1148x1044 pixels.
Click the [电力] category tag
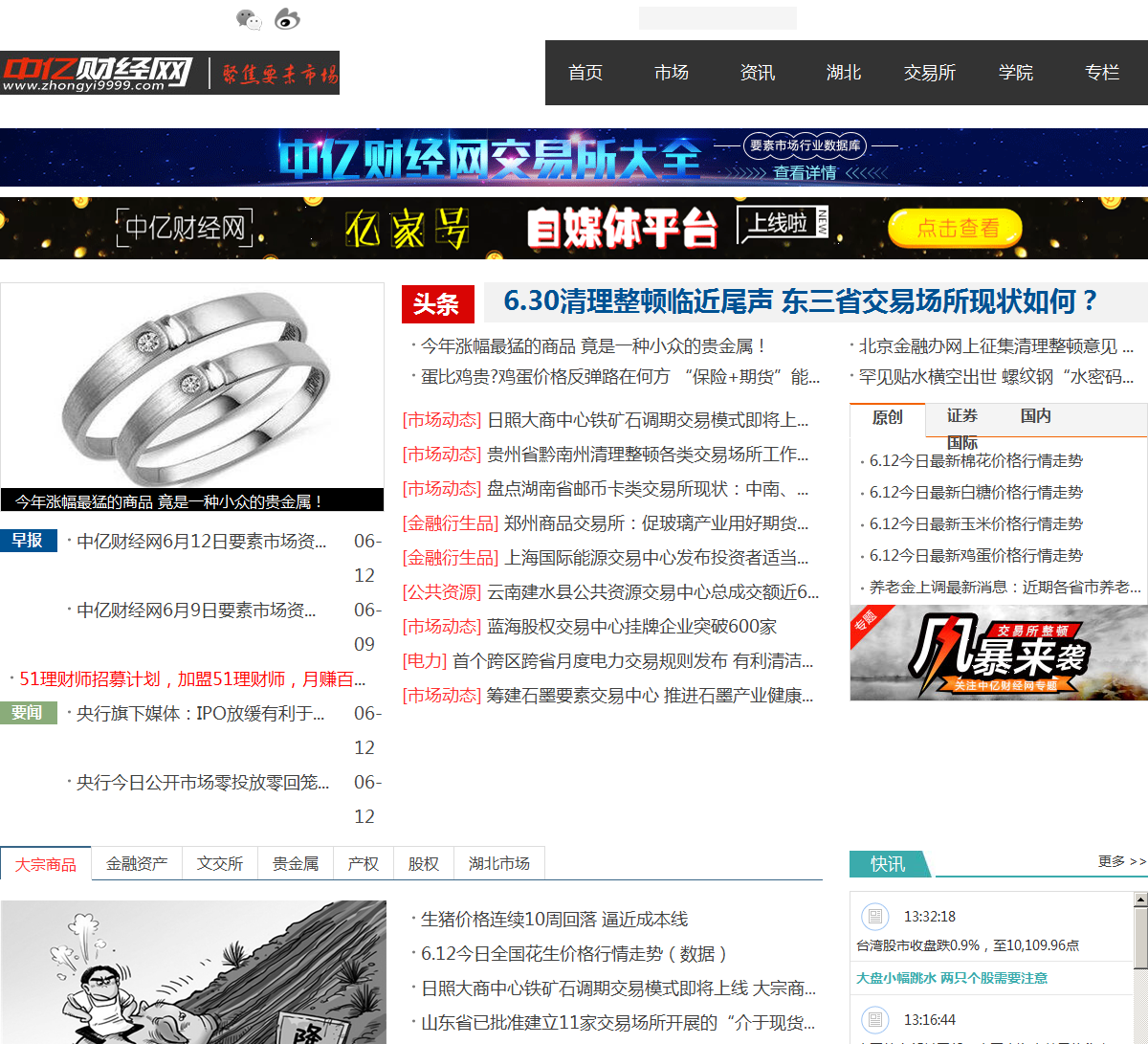coord(425,661)
